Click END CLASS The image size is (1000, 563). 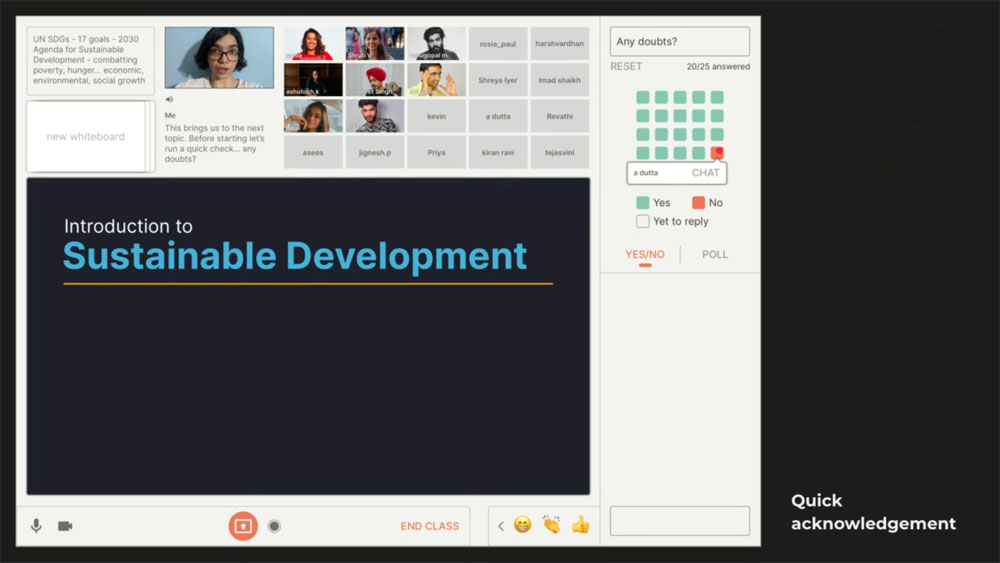click(x=430, y=526)
